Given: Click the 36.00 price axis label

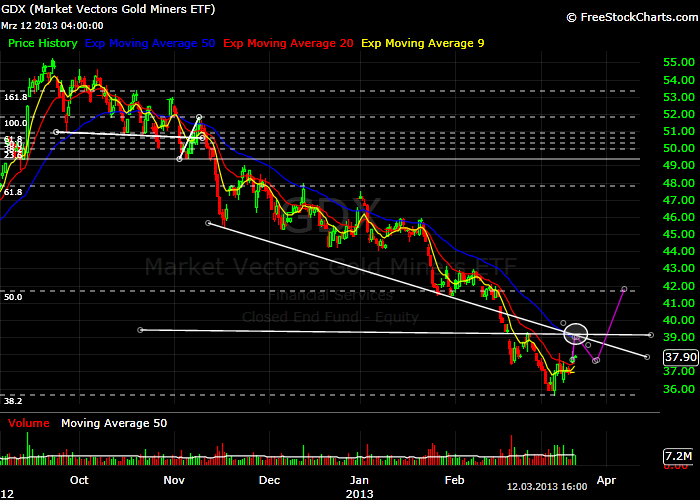Looking at the screenshot, I should [679, 389].
